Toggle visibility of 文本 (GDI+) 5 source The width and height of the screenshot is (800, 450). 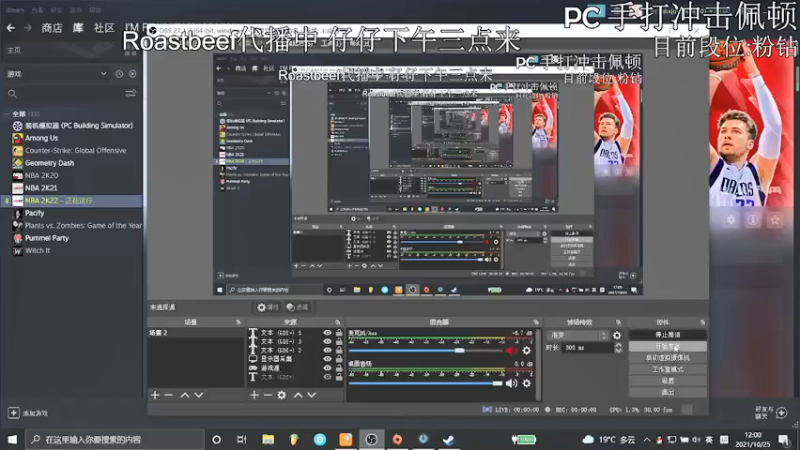(327, 333)
